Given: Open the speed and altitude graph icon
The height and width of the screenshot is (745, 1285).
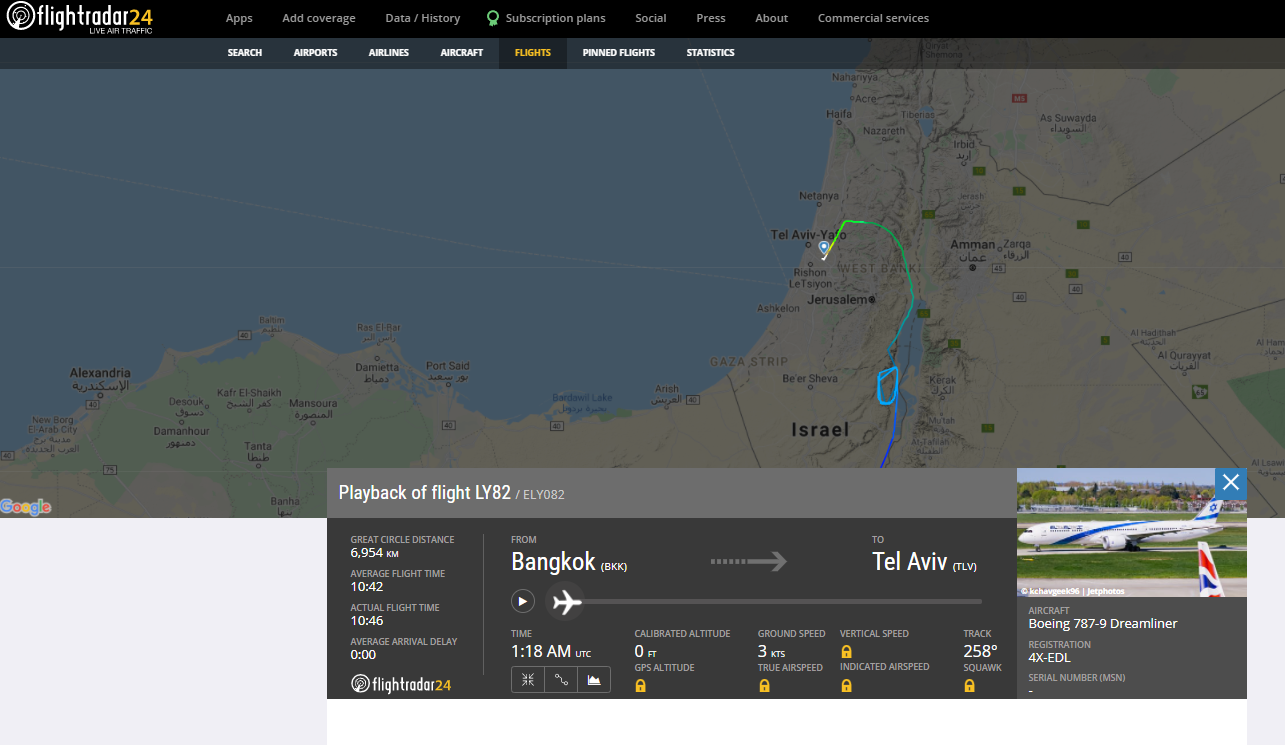Looking at the screenshot, I should pyautogui.click(x=594, y=680).
